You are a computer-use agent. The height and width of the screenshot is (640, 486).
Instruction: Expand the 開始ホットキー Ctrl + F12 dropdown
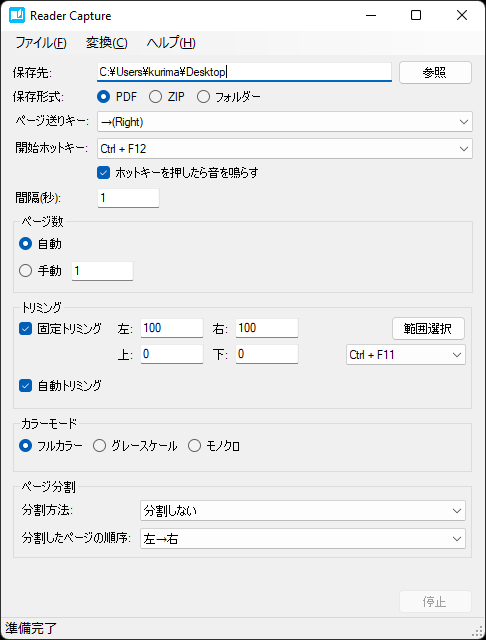285,149
